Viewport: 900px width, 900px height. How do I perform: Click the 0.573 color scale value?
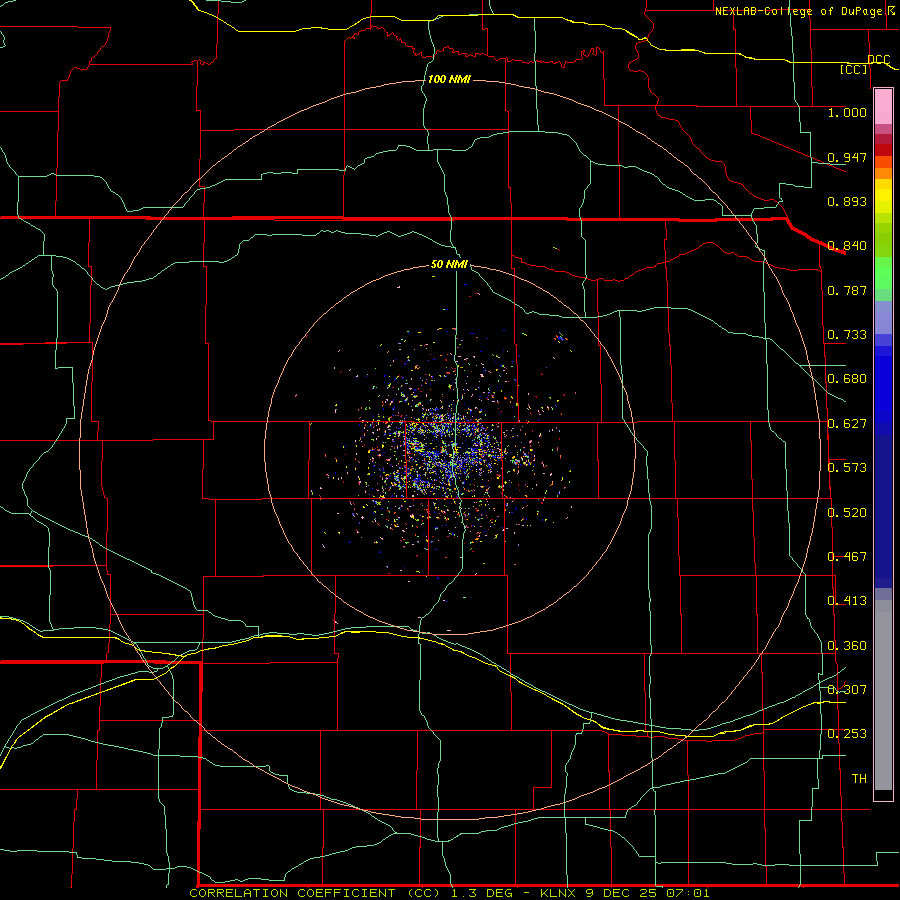pyautogui.click(x=847, y=468)
